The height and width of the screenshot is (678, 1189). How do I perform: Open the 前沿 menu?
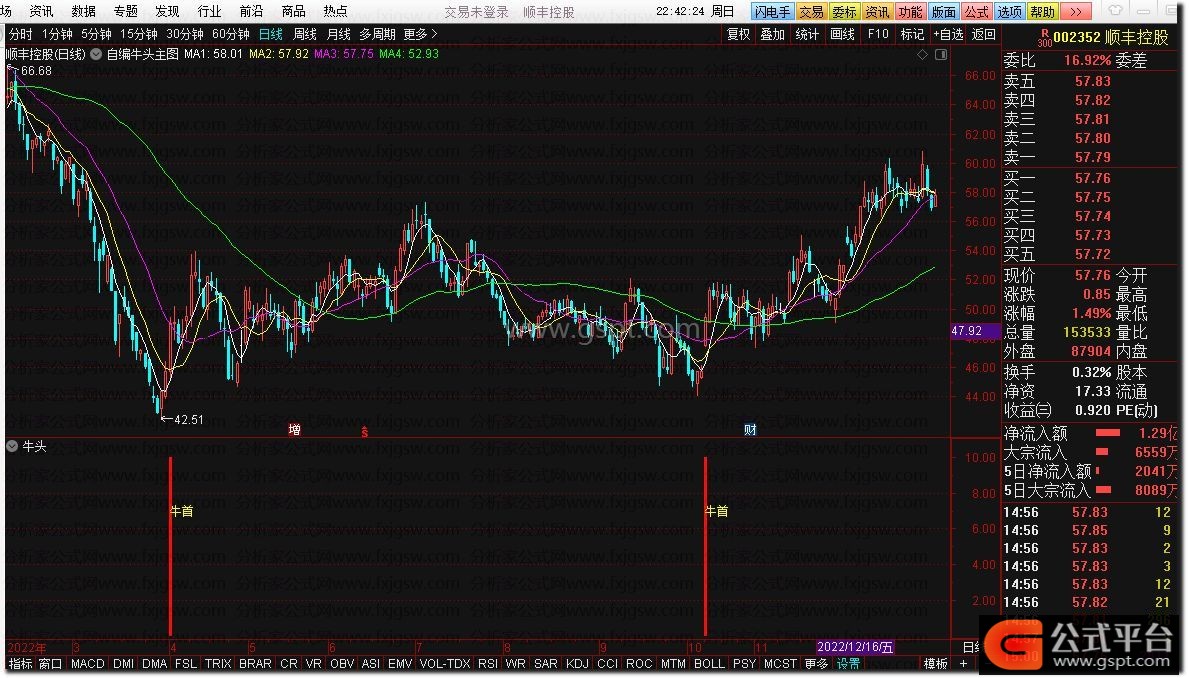pyautogui.click(x=251, y=11)
